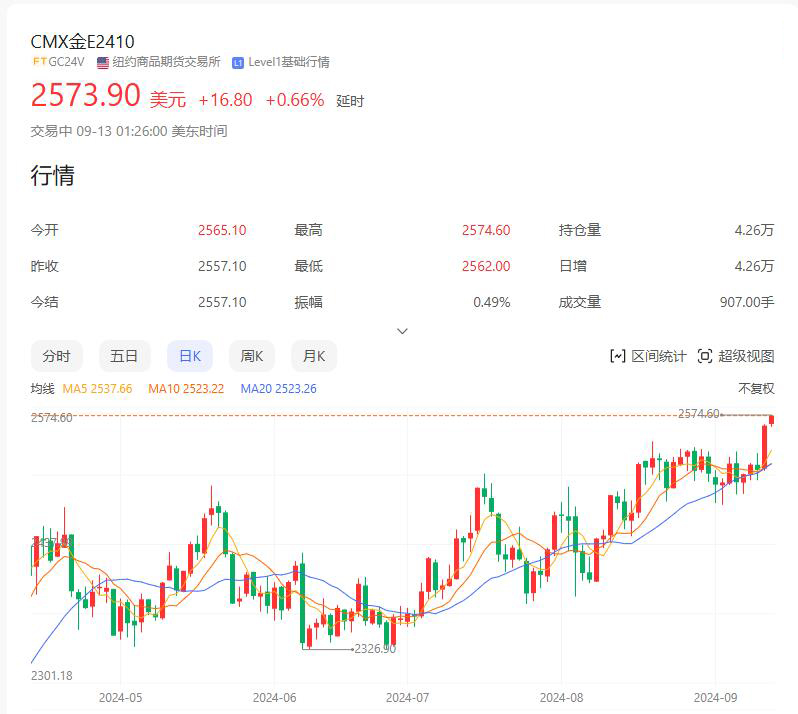Select the 日K daily candlestick tab
The height and width of the screenshot is (714, 798).
pos(189,356)
